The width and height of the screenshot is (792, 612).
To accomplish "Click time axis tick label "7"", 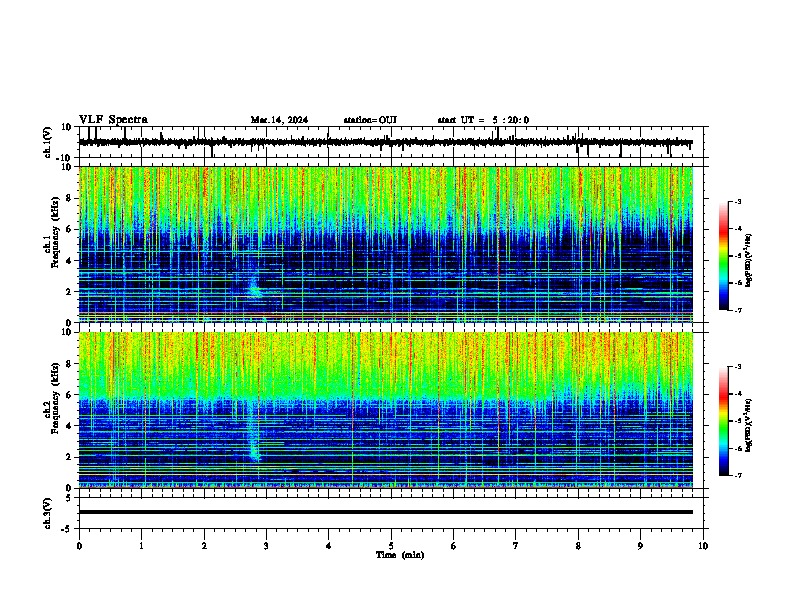I will click(x=516, y=546).
